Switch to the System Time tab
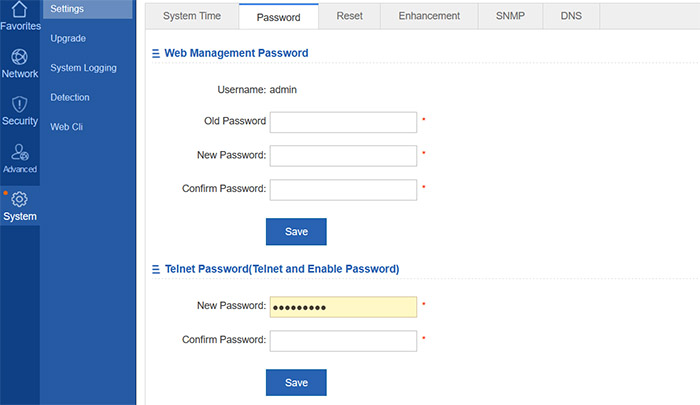The width and height of the screenshot is (700, 405). pos(192,16)
